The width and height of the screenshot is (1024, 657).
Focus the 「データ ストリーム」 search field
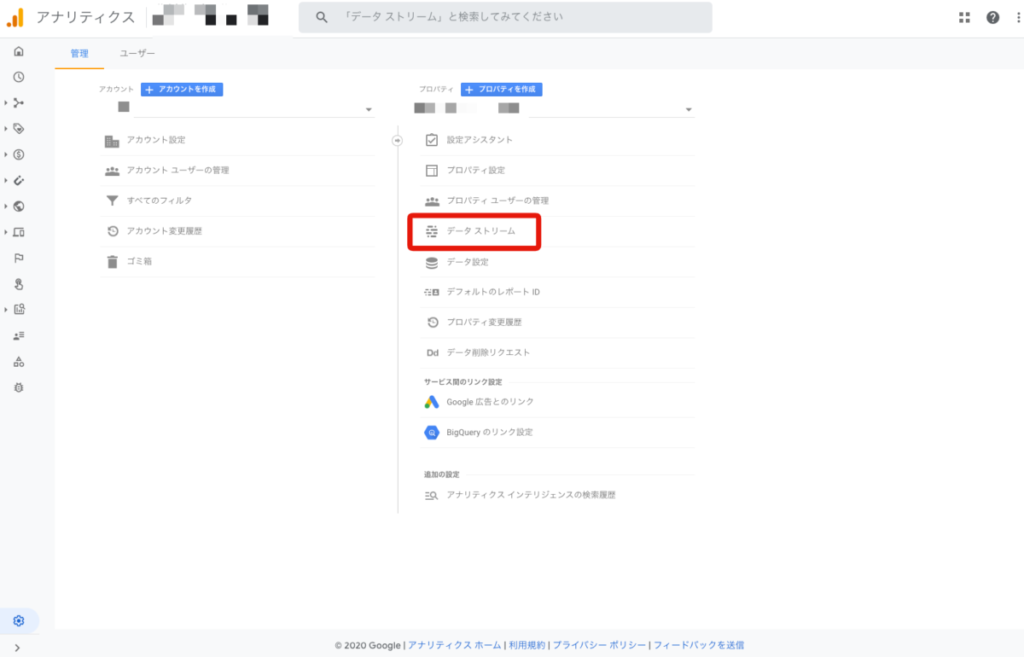pyautogui.click(x=505, y=17)
